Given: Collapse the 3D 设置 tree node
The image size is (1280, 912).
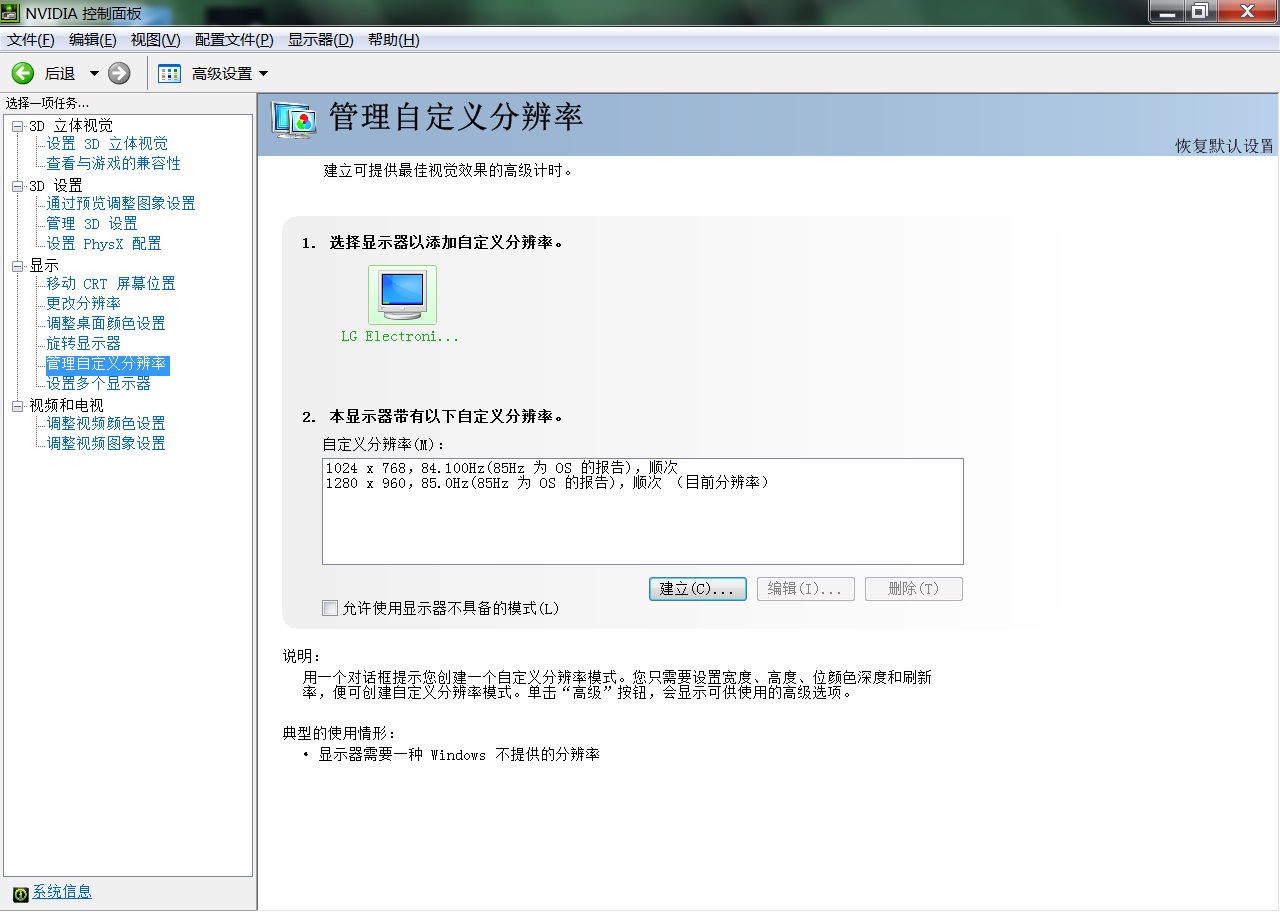Looking at the screenshot, I should (x=17, y=186).
